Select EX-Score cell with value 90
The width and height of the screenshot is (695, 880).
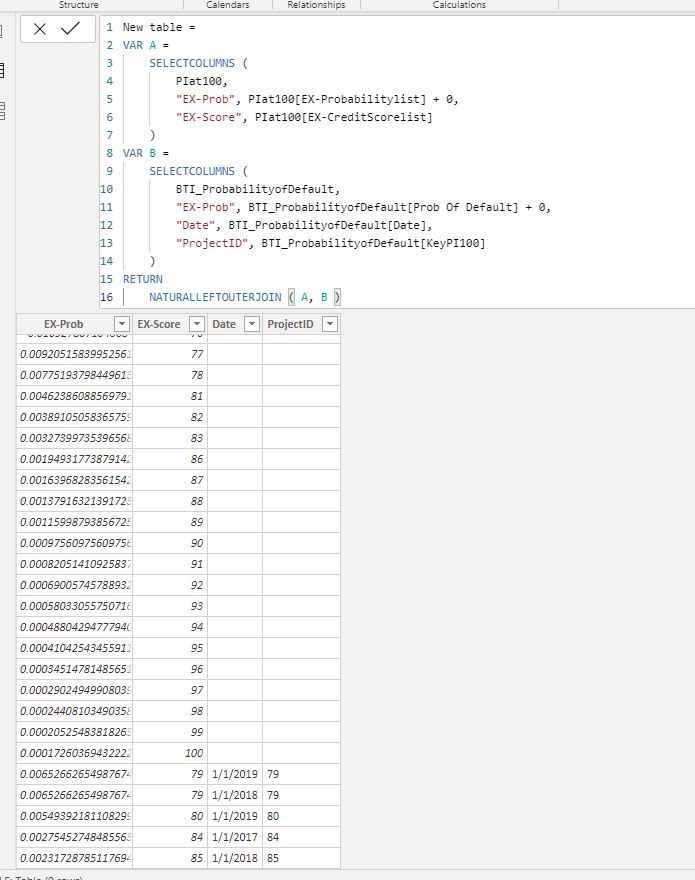tap(170, 543)
